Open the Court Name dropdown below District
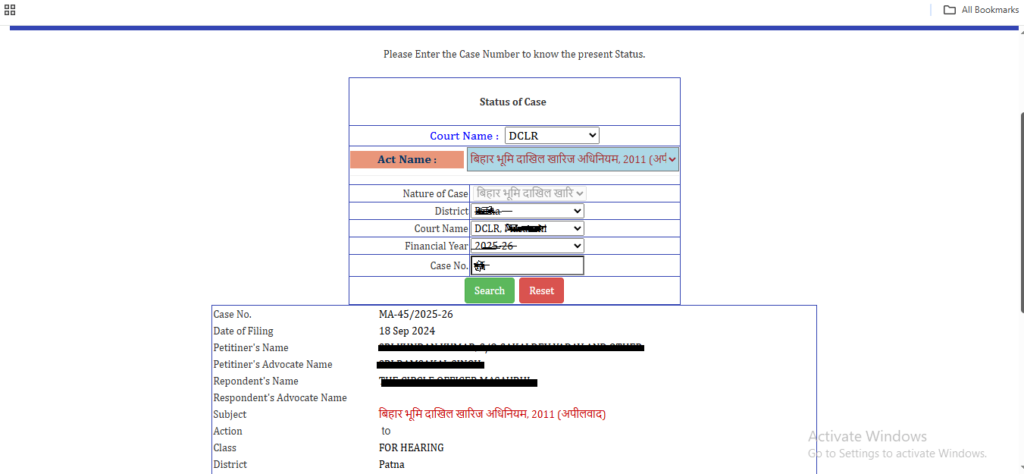The image size is (1024, 474). pyautogui.click(x=527, y=228)
